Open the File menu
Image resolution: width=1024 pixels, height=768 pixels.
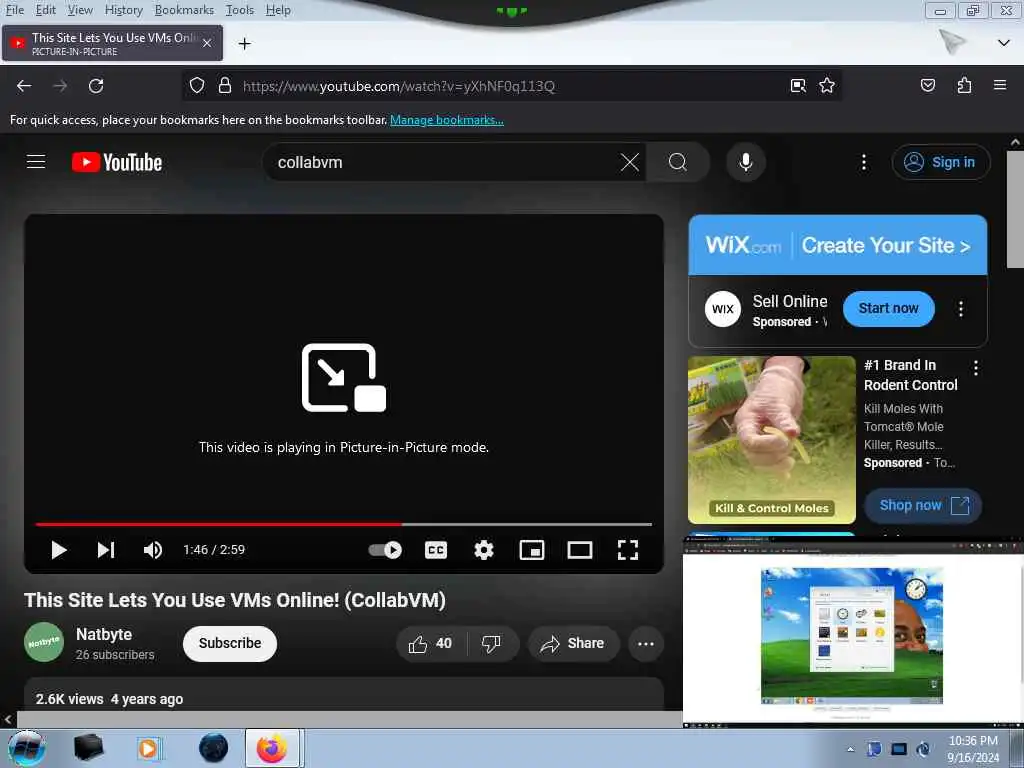point(15,10)
